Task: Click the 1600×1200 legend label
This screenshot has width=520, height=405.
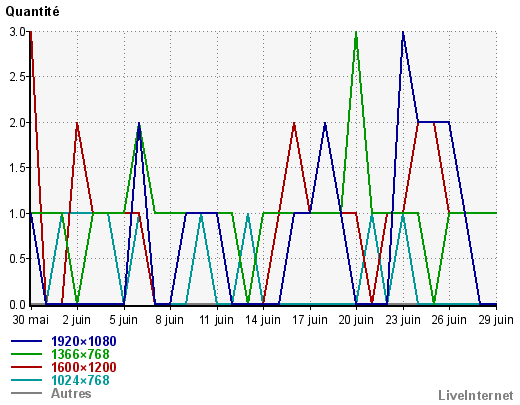Action: (x=84, y=367)
